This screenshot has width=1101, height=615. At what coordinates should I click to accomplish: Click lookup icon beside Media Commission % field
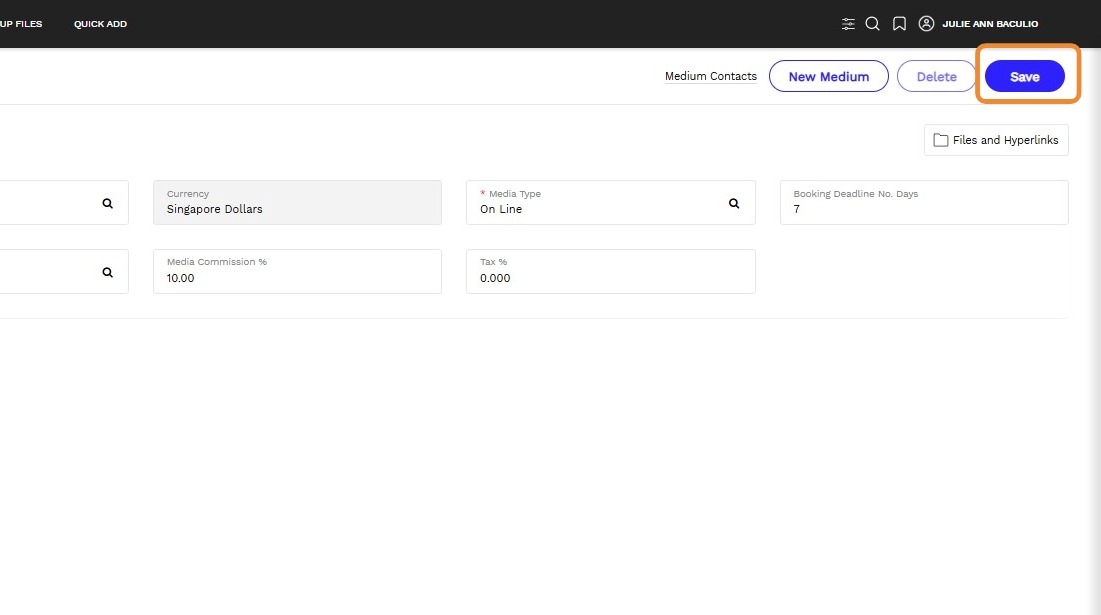(x=107, y=272)
